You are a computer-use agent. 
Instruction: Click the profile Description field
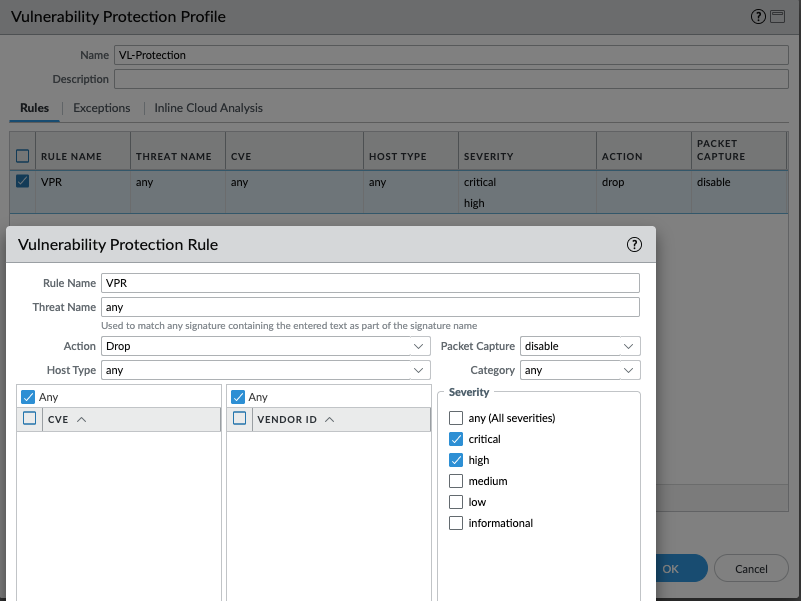[451, 79]
